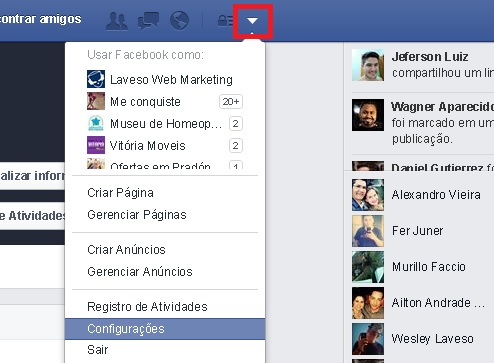494x363 pixels.
Task: Click Laveso Web Marketing page icon
Action: coord(96,79)
